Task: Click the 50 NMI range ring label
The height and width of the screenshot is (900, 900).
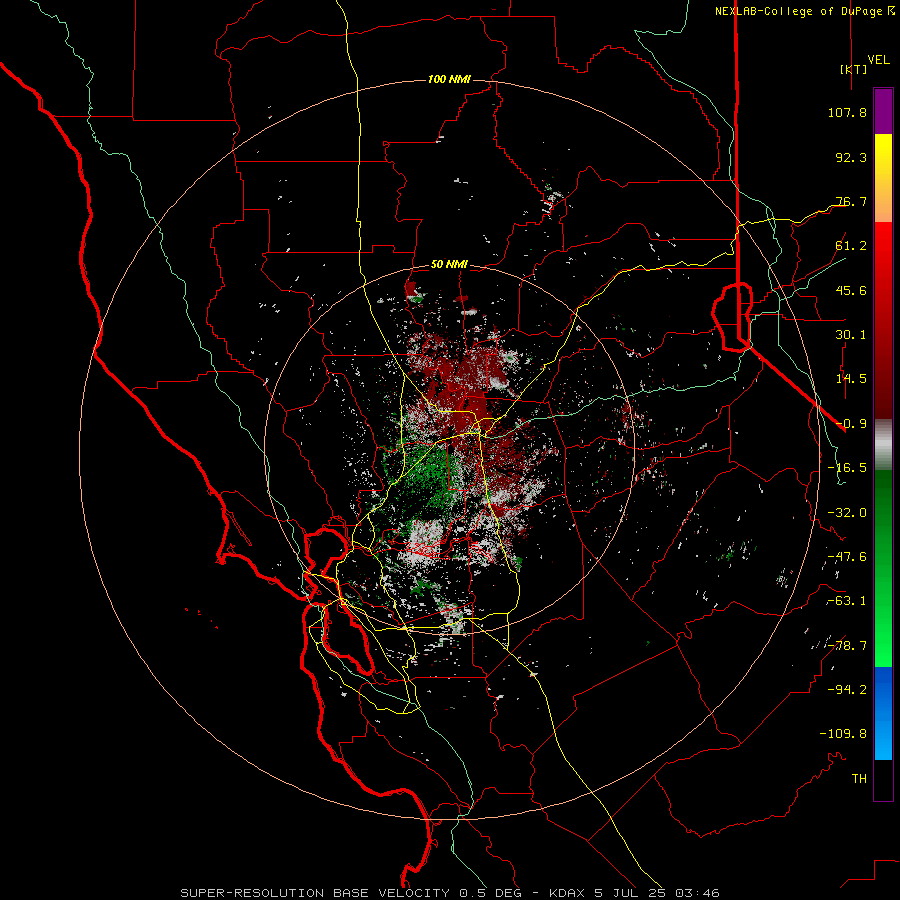Action: pos(449,265)
